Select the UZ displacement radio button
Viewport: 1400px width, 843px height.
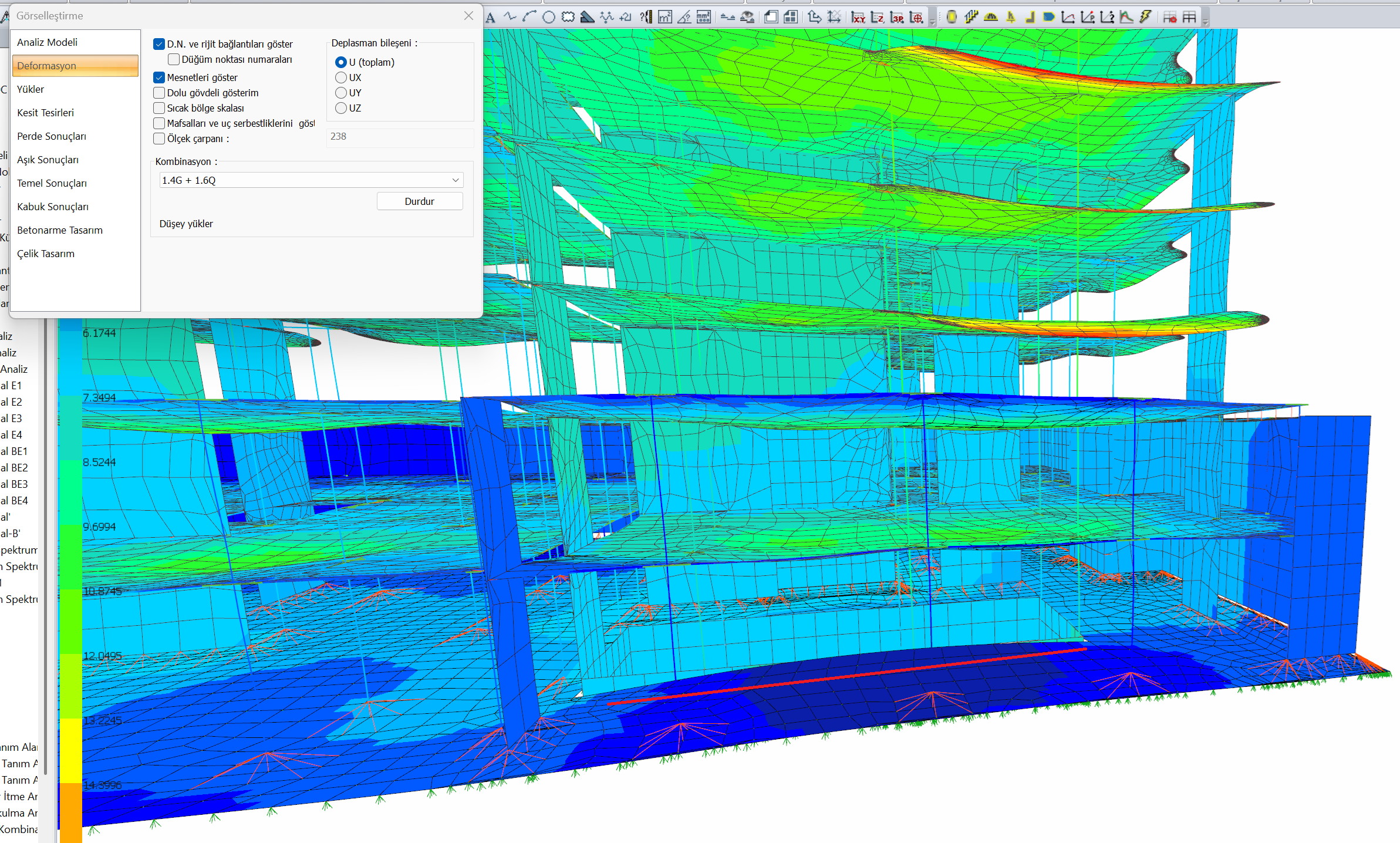pos(341,108)
